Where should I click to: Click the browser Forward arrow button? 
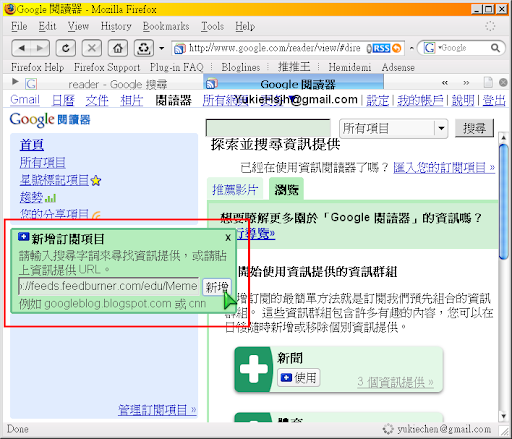pos(40,48)
